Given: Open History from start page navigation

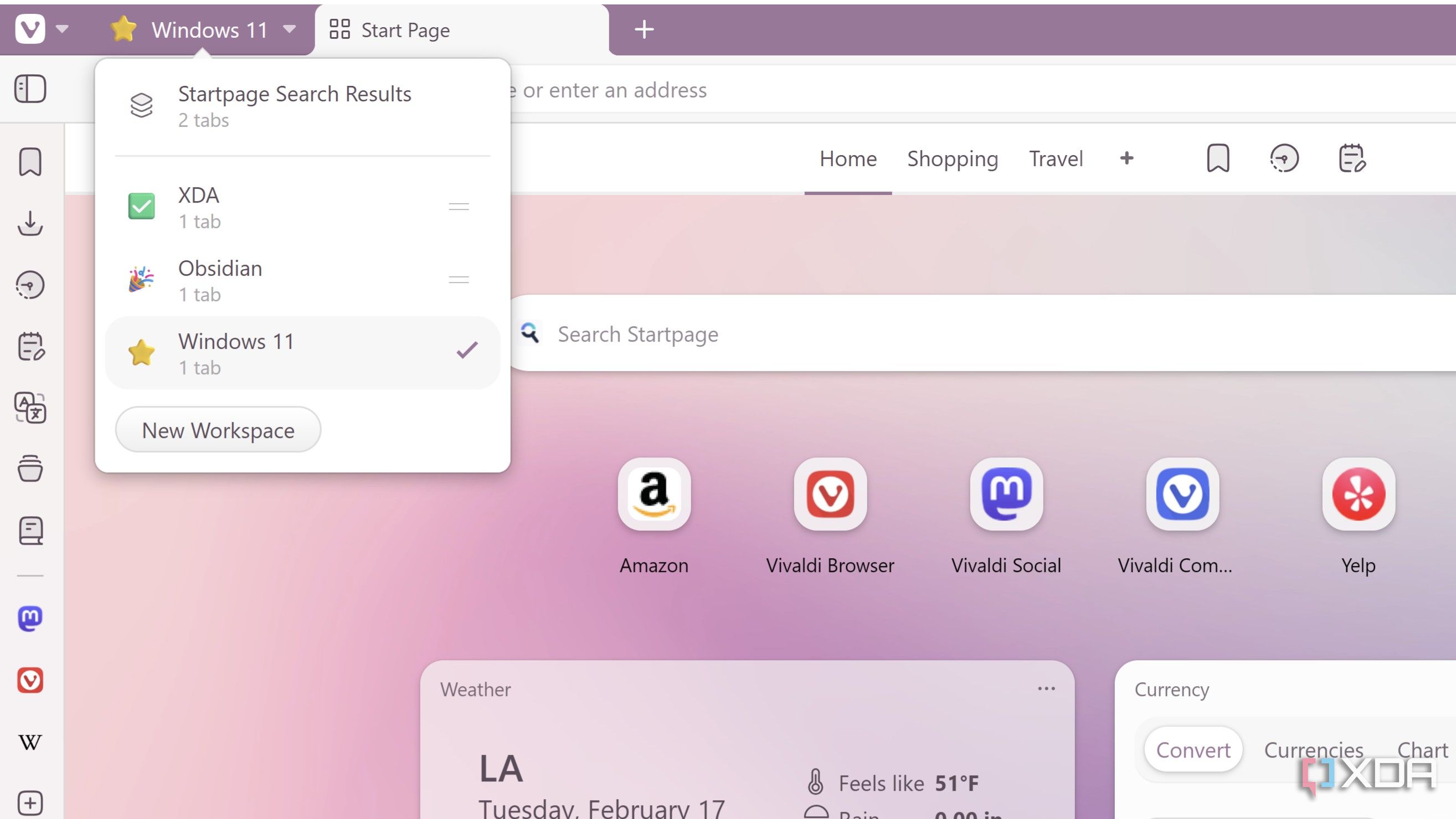Looking at the screenshot, I should tap(1284, 158).
